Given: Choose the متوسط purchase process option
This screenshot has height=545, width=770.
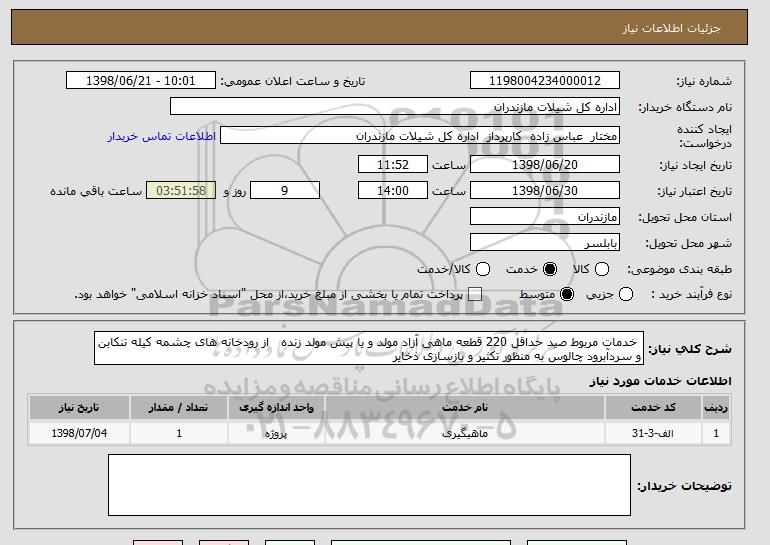Looking at the screenshot, I should pos(567,294).
